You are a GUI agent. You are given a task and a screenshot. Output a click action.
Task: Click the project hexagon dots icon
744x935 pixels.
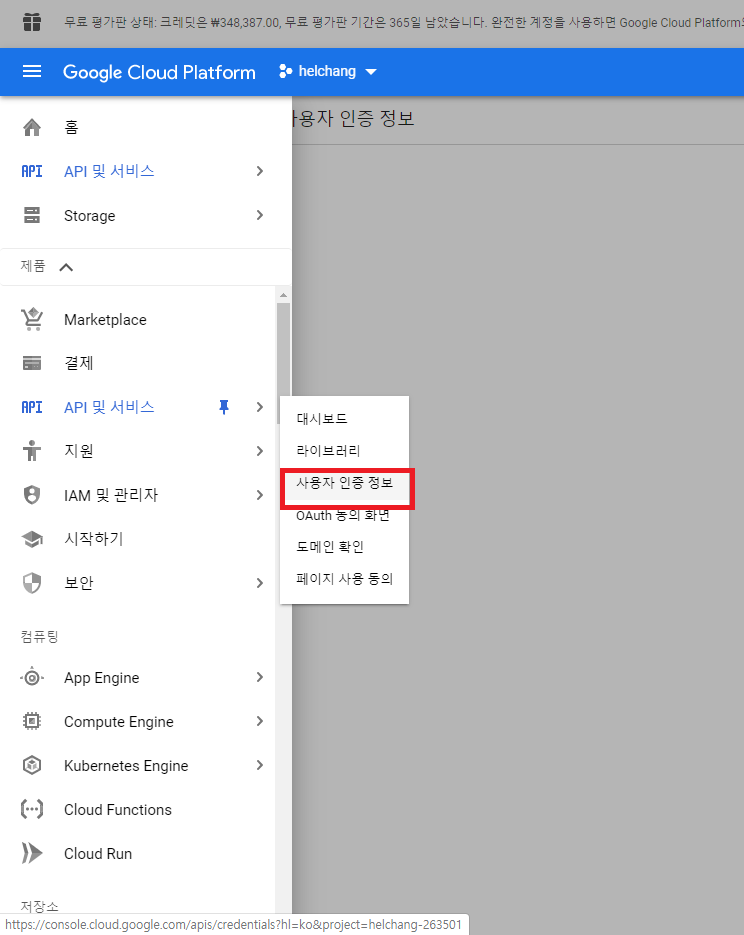tap(286, 72)
